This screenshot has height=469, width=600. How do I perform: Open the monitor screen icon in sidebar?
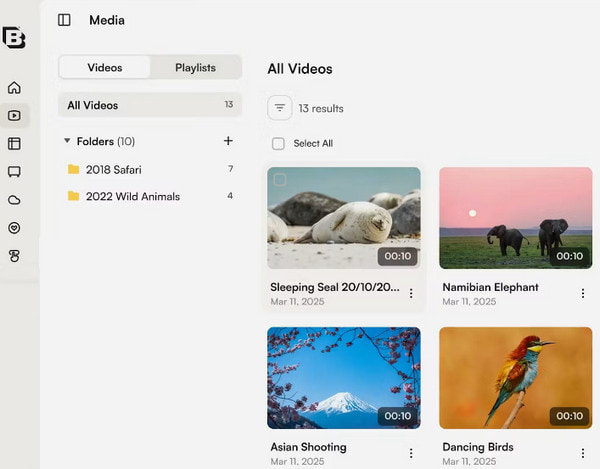(x=14, y=172)
